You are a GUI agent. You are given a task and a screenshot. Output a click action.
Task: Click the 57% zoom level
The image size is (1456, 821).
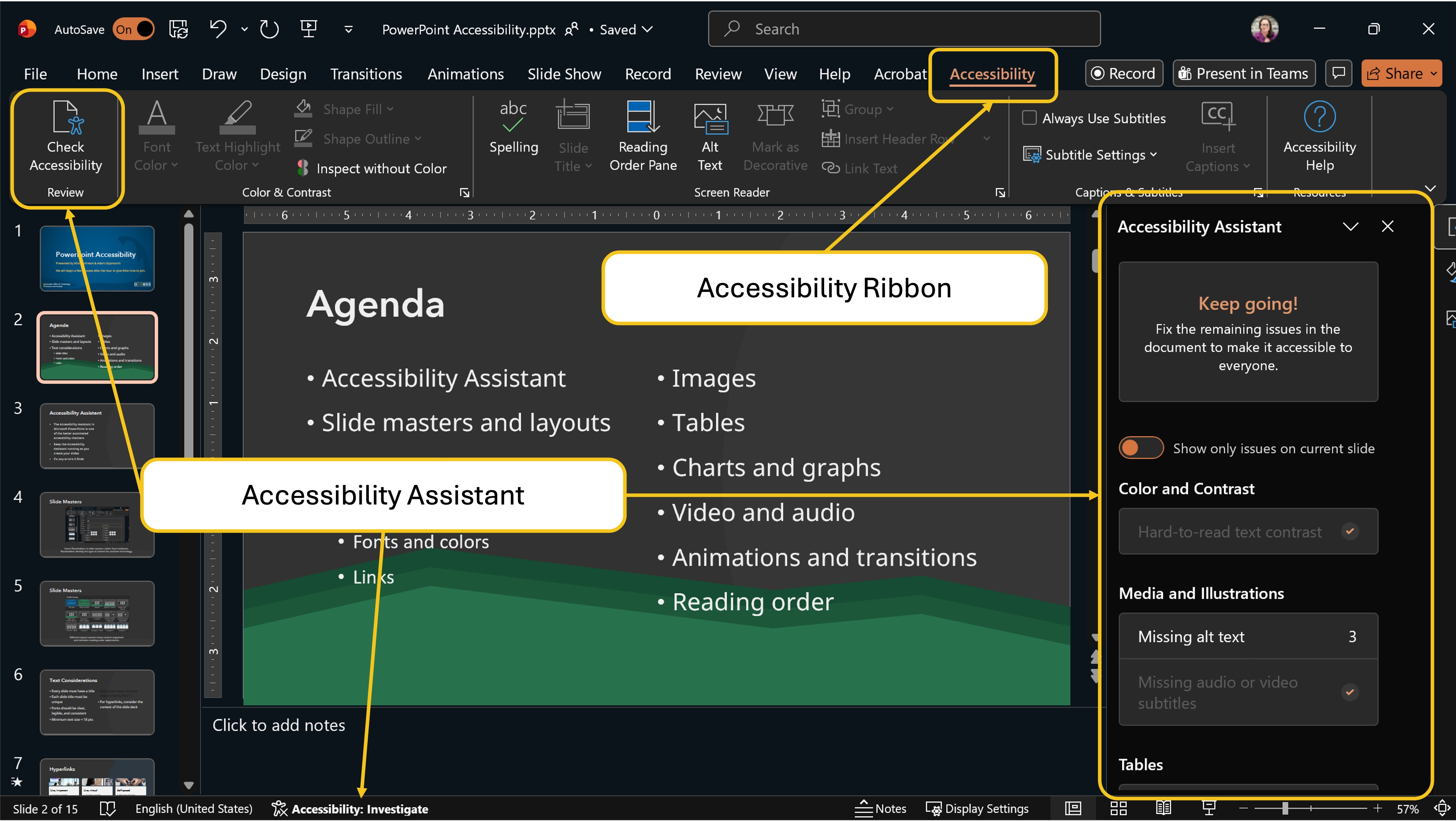point(1407,809)
